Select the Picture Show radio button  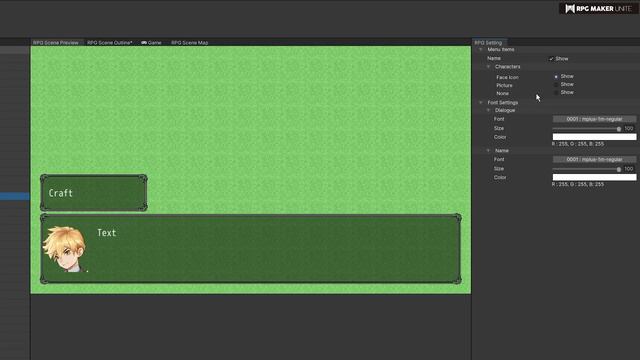coord(556,84)
